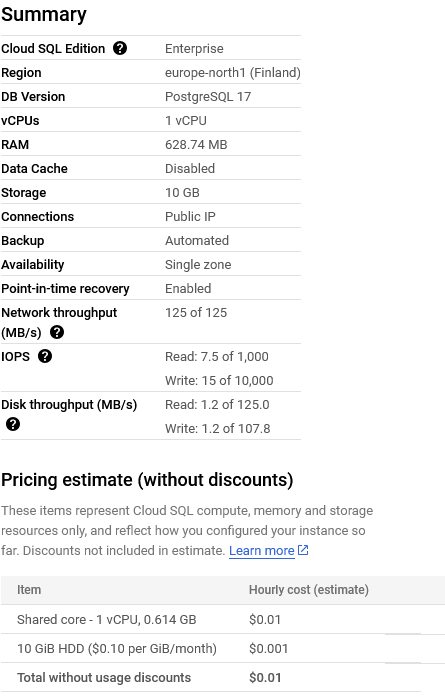Screen dimensions: 445x696
Task: Open Network throughput help tooltip icon
Action: [x=57, y=332]
